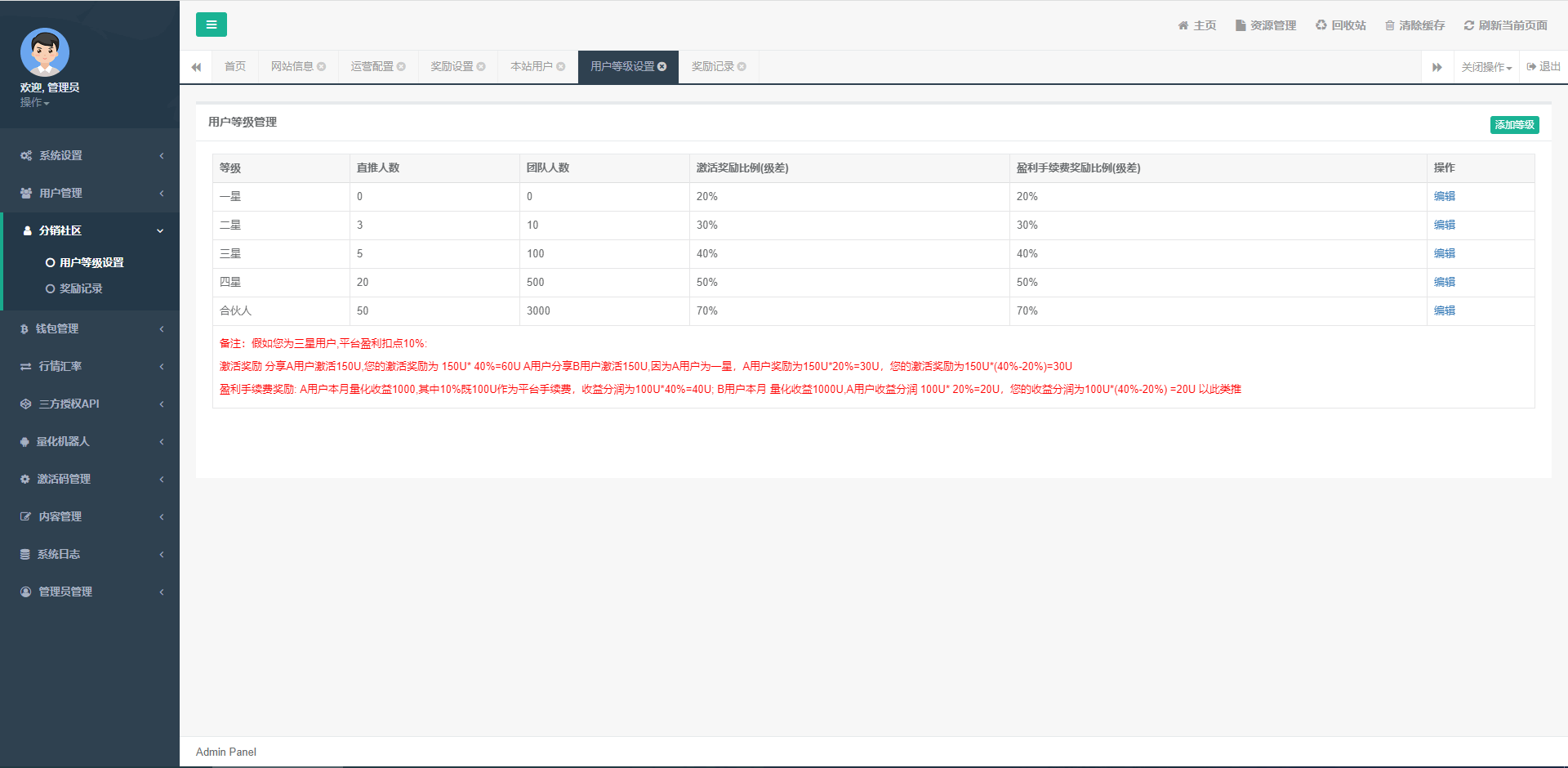Viewport: 1568px width, 768px height.
Task: Select 奖励记录 in sidebar submenu
Action: (81, 288)
